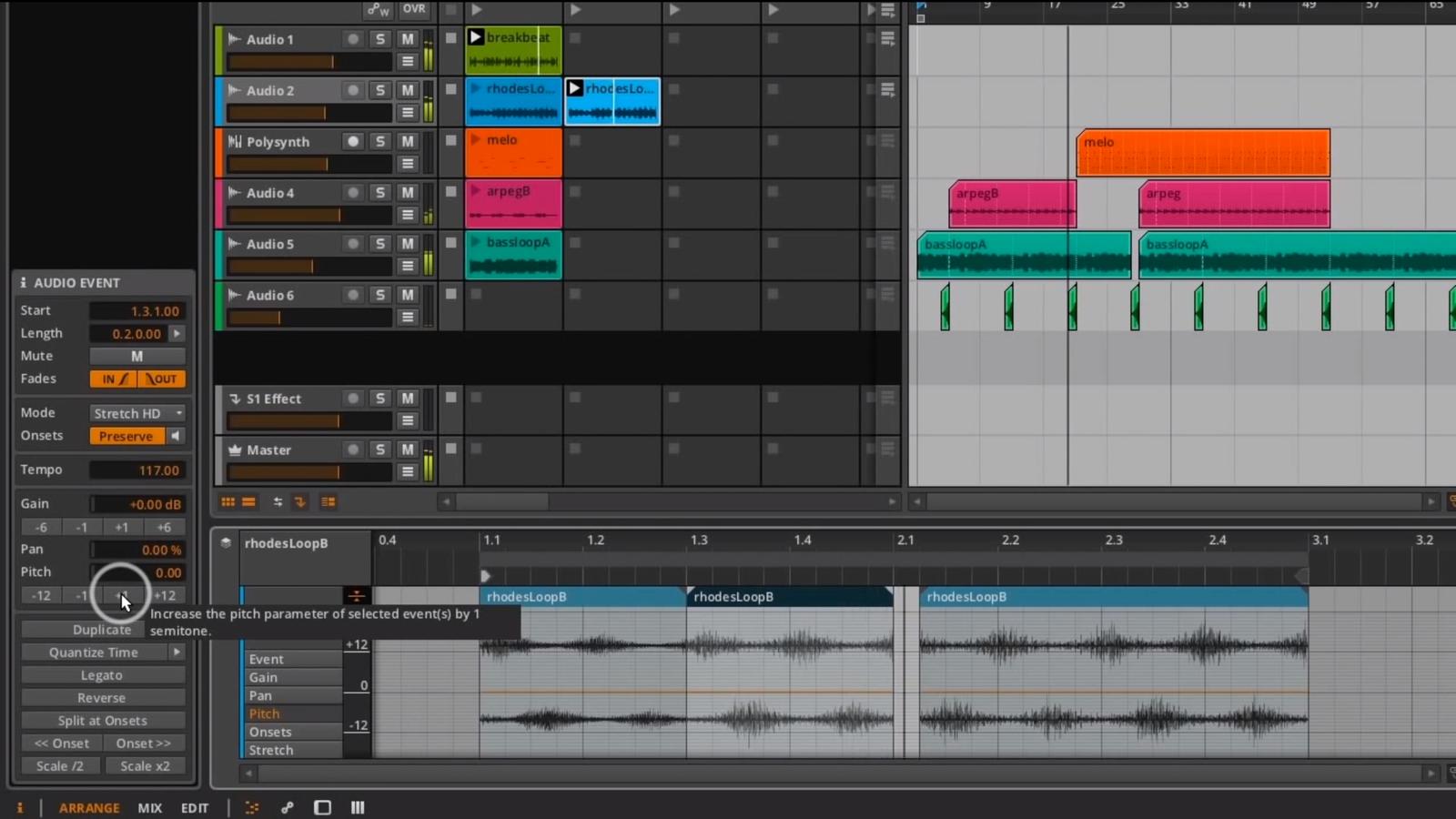Viewport: 1456px width, 819px height.
Task: Toggle the fade OUT button
Action: pos(162,379)
